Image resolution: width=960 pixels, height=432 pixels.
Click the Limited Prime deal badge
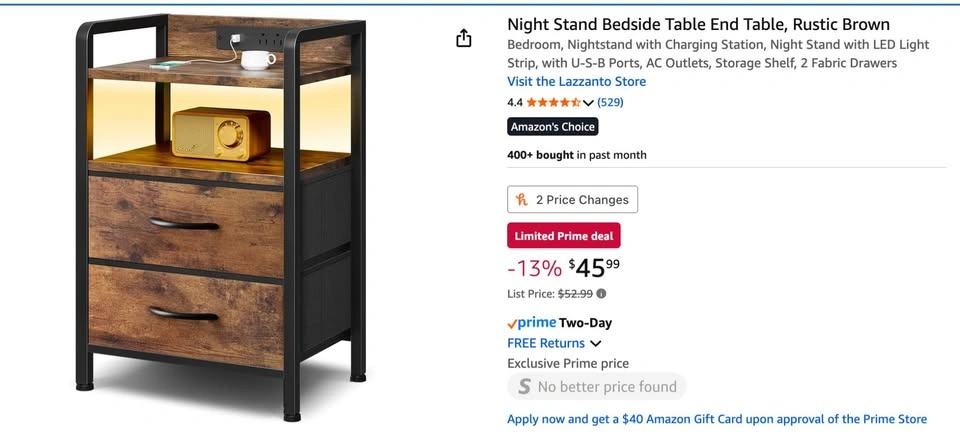pyautogui.click(x=564, y=236)
